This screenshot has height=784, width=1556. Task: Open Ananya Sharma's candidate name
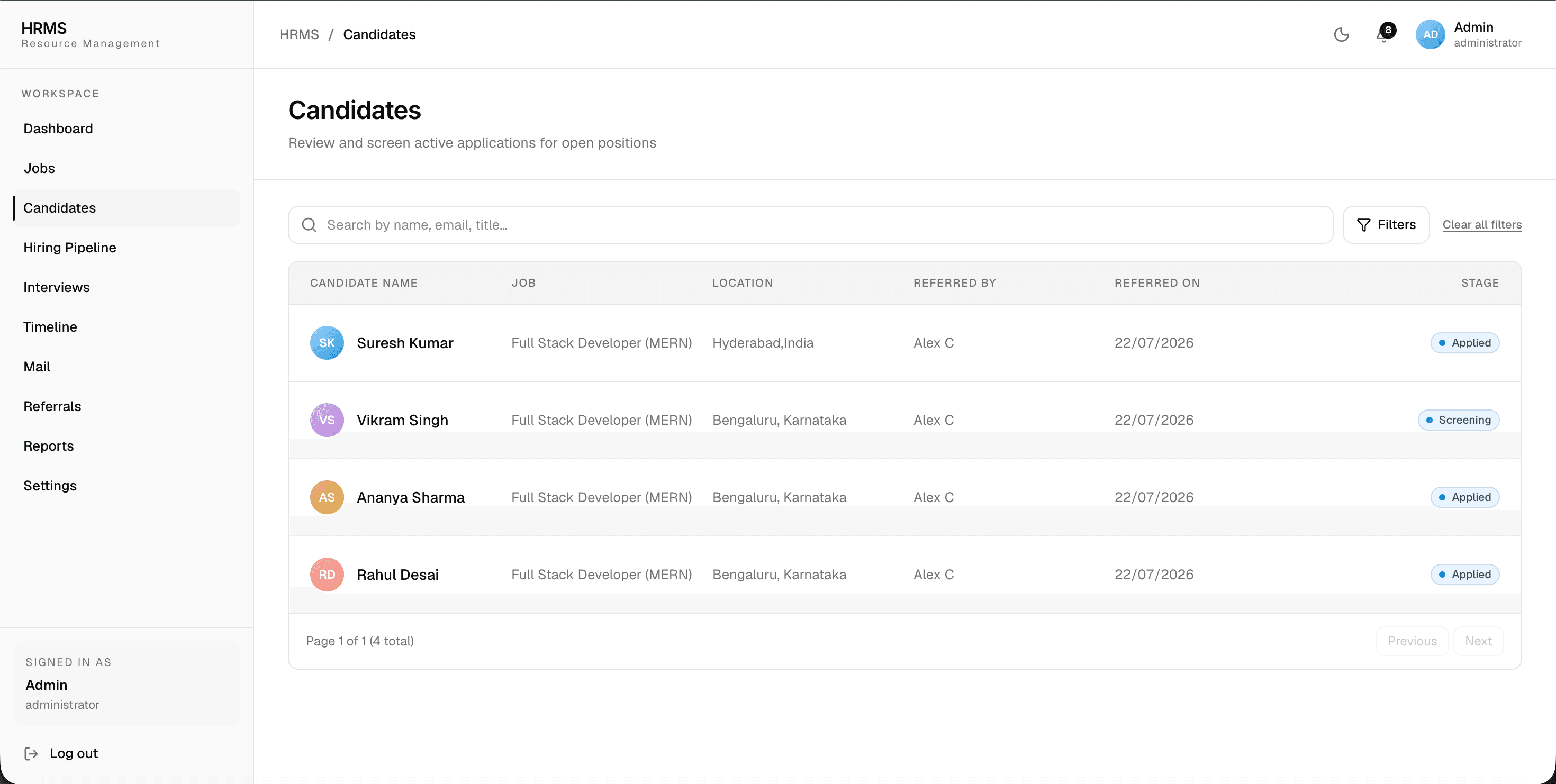coord(411,497)
